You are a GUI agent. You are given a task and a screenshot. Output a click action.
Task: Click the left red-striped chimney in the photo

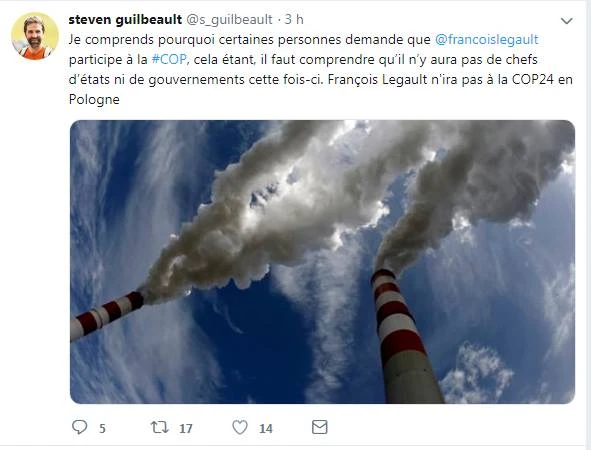tap(107, 315)
